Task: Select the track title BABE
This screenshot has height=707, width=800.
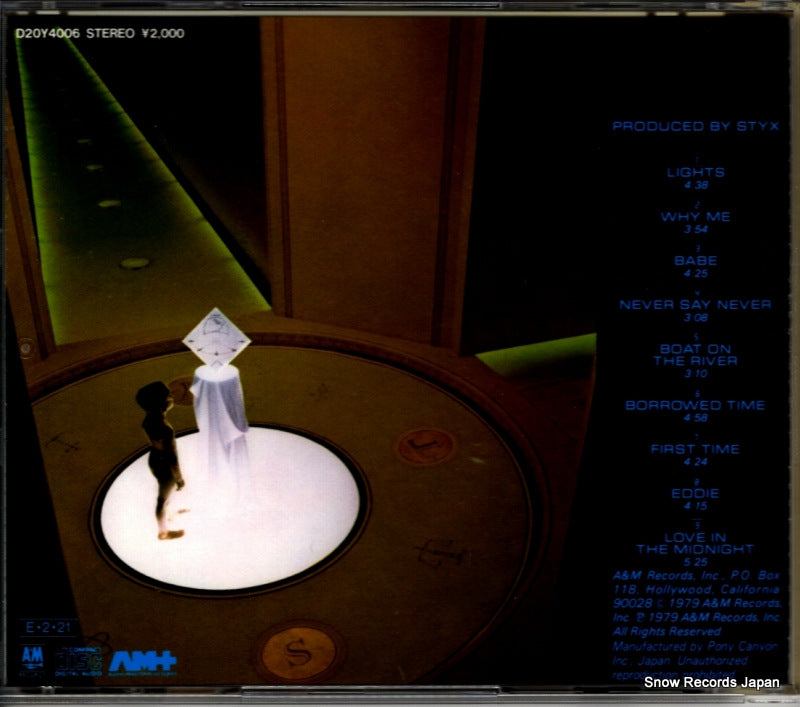Action: tap(696, 260)
